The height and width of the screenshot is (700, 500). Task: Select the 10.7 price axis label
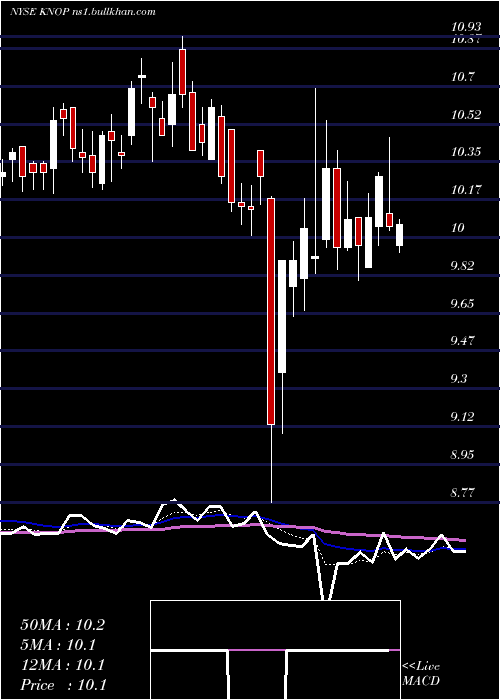coord(462,77)
